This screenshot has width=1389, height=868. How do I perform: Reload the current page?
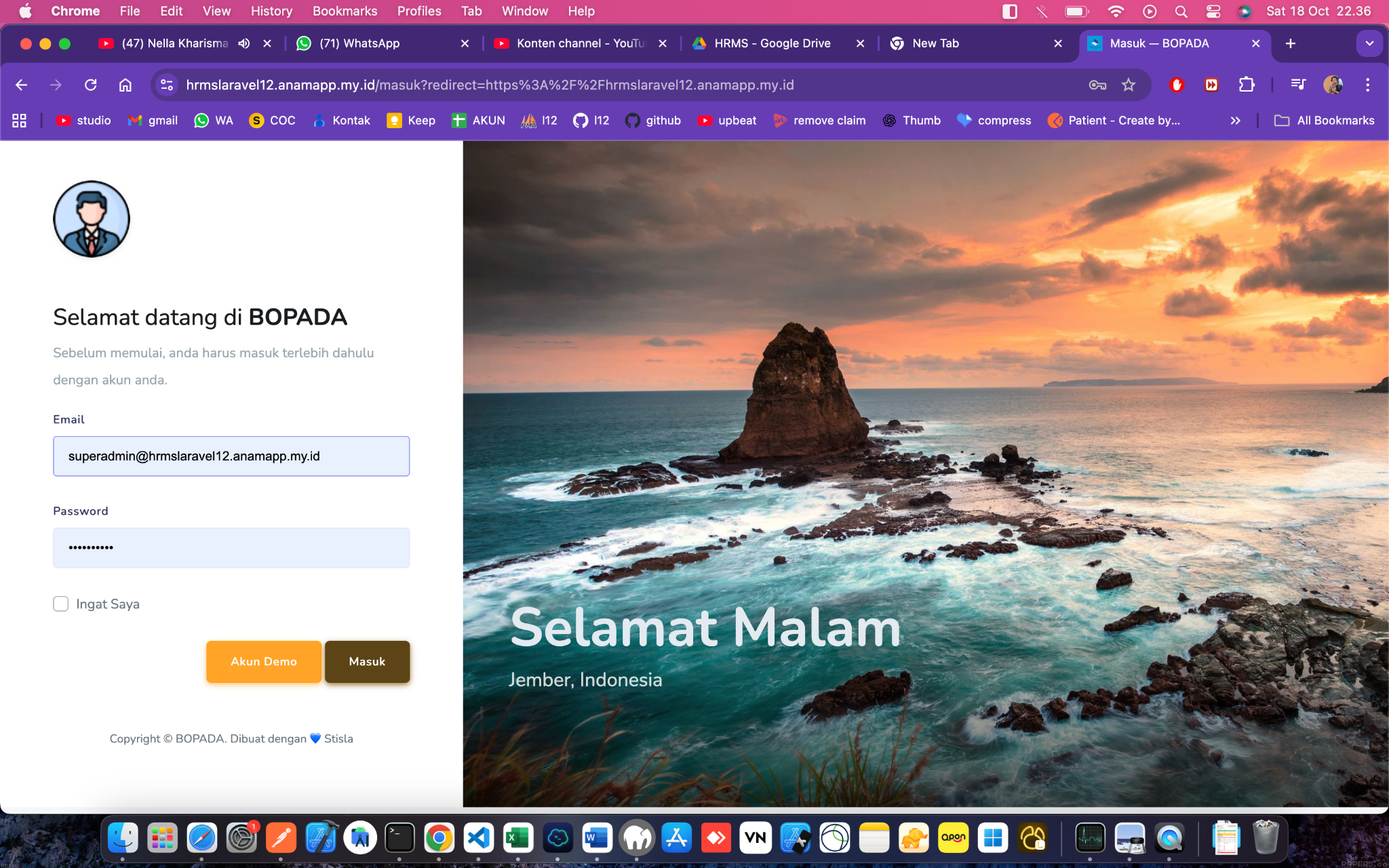[x=90, y=85]
